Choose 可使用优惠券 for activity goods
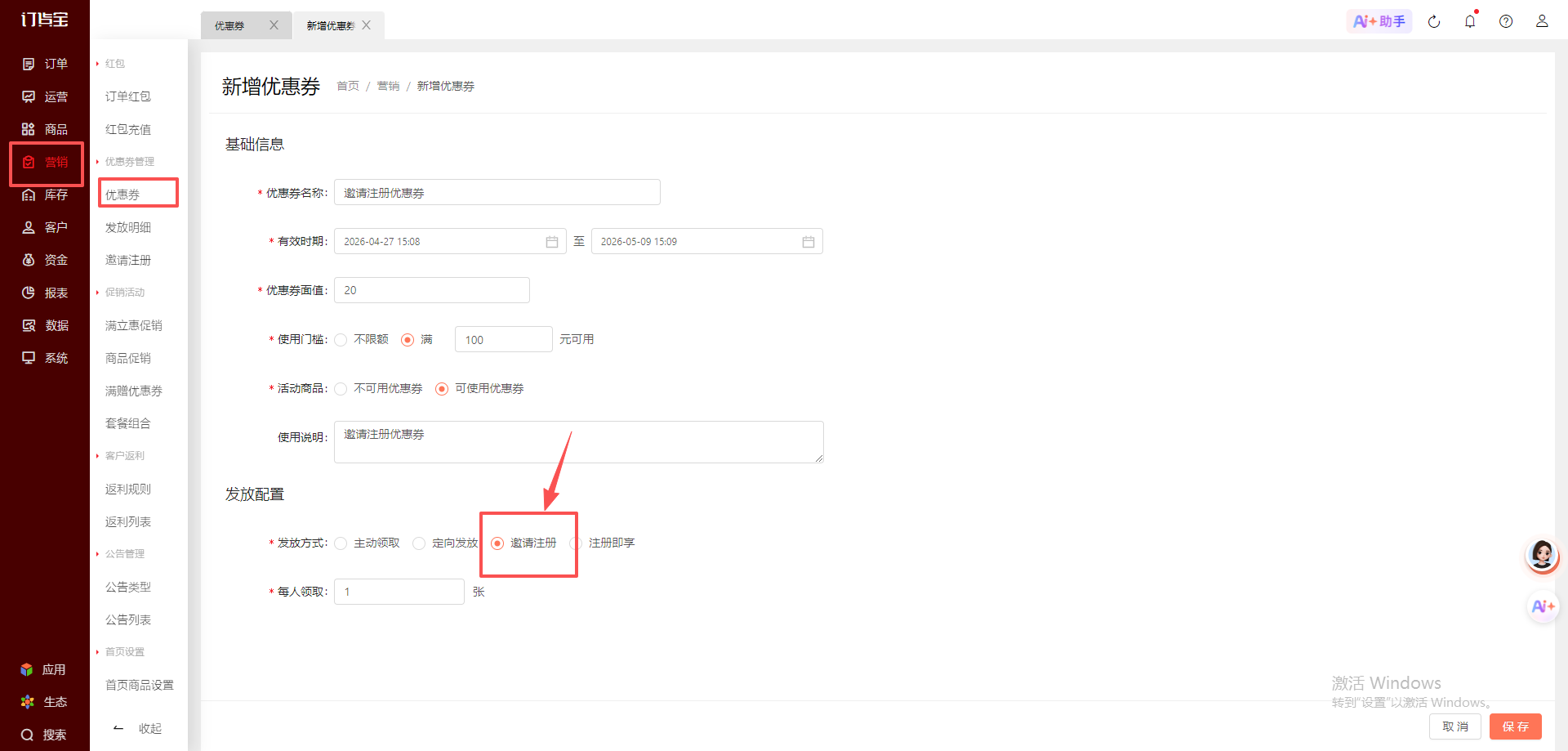This screenshot has height=751, width=1568. tap(442, 389)
